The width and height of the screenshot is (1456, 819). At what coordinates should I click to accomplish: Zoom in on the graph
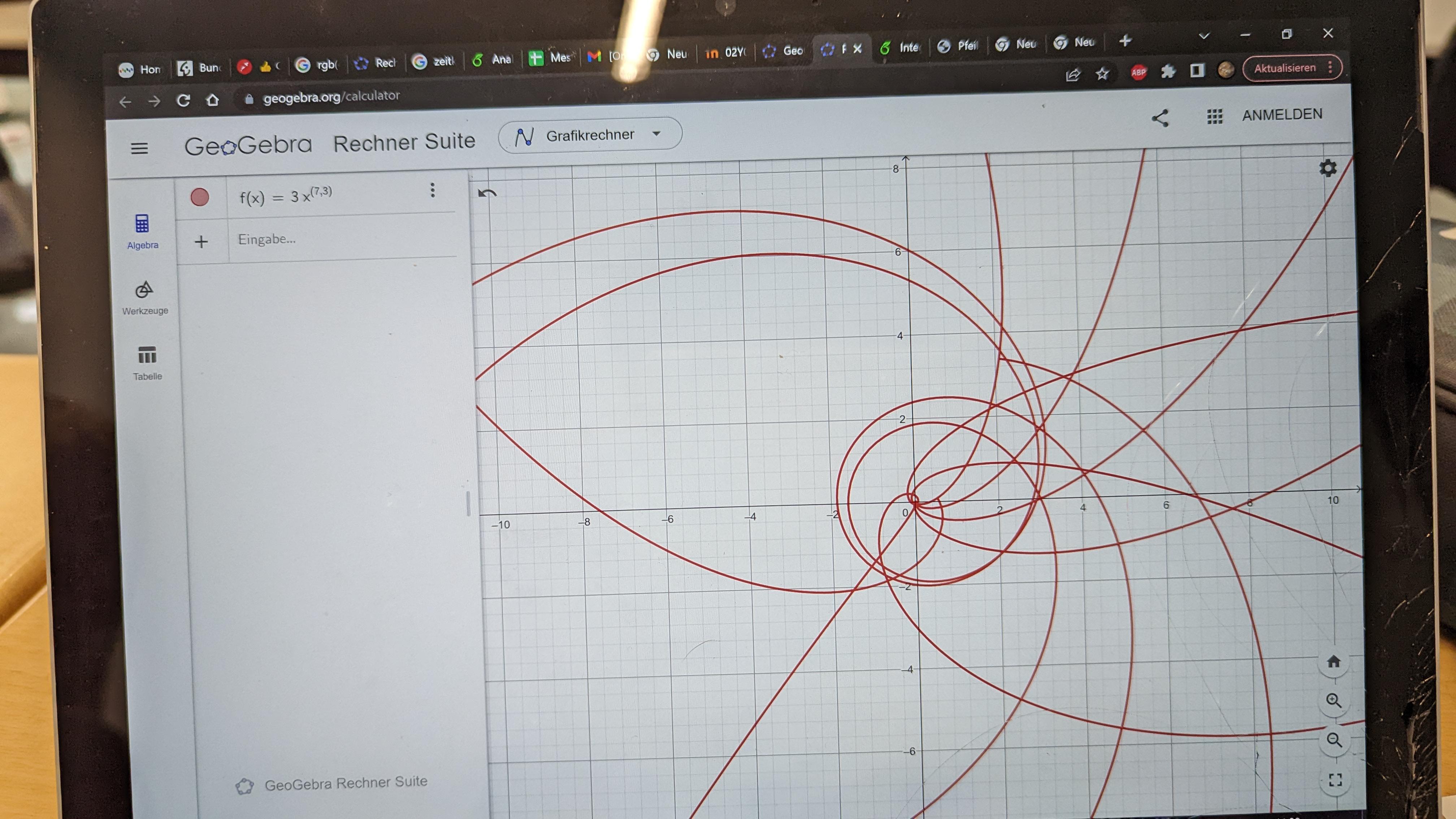(1334, 701)
